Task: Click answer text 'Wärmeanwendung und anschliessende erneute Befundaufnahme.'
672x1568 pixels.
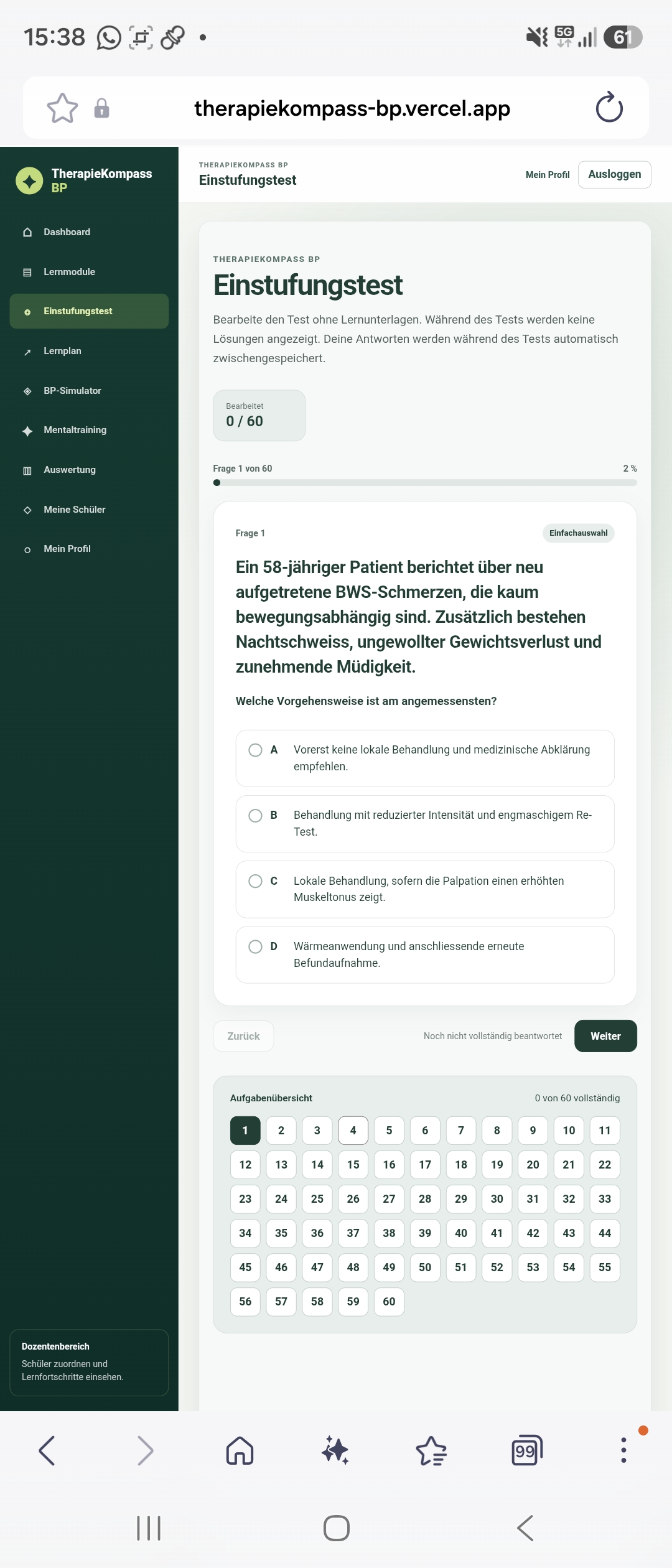Action: [x=409, y=954]
